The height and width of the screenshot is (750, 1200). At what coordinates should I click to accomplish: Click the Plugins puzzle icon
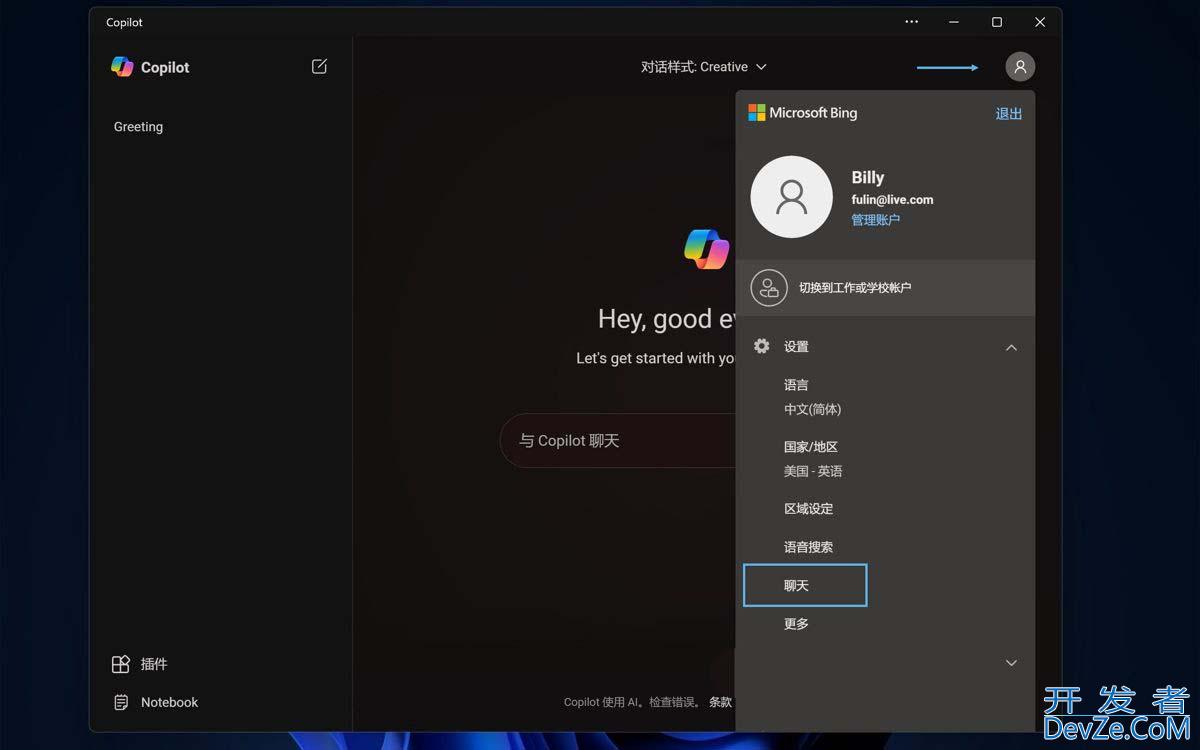[121, 664]
